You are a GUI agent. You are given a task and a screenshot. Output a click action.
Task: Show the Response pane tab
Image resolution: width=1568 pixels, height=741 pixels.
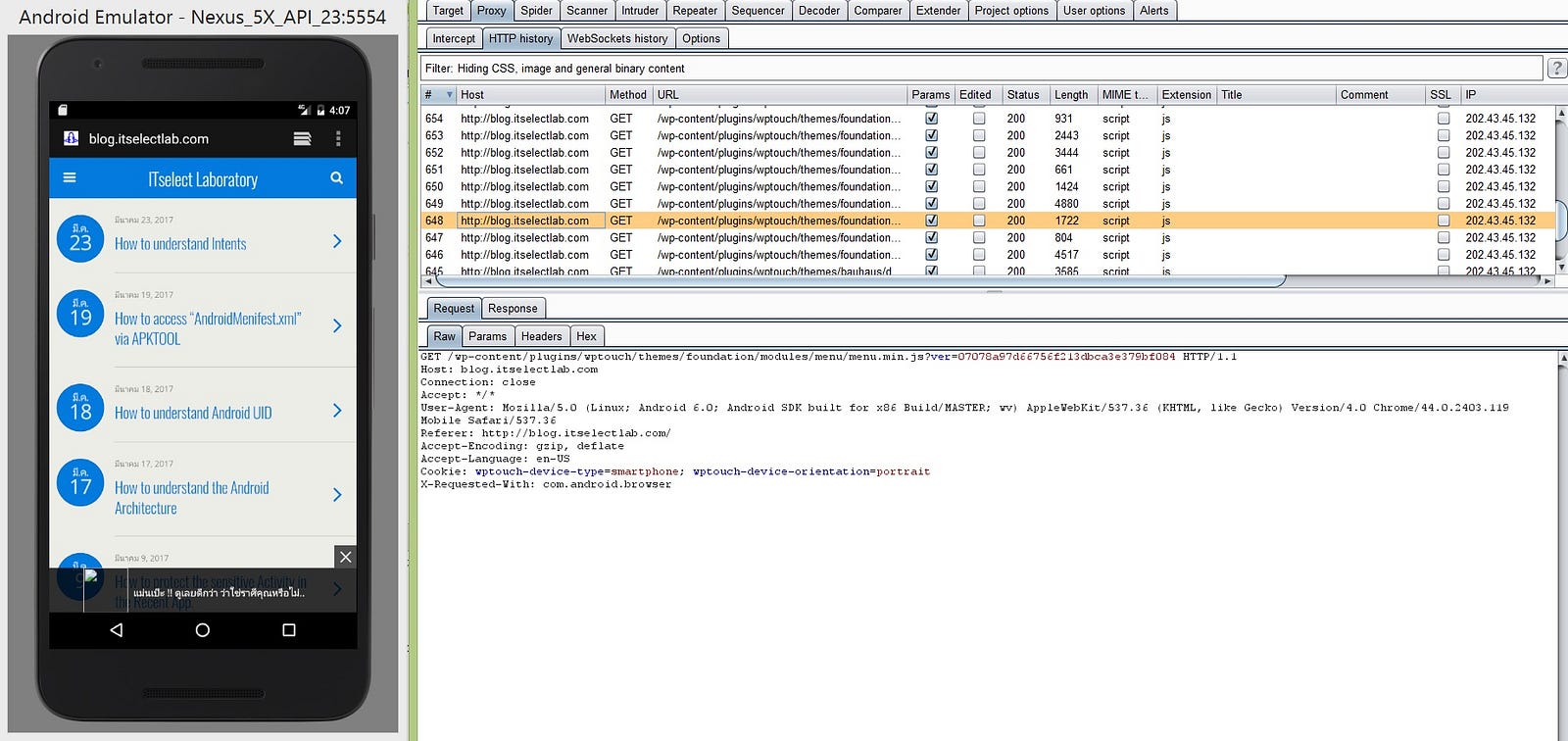pyautogui.click(x=513, y=308)
